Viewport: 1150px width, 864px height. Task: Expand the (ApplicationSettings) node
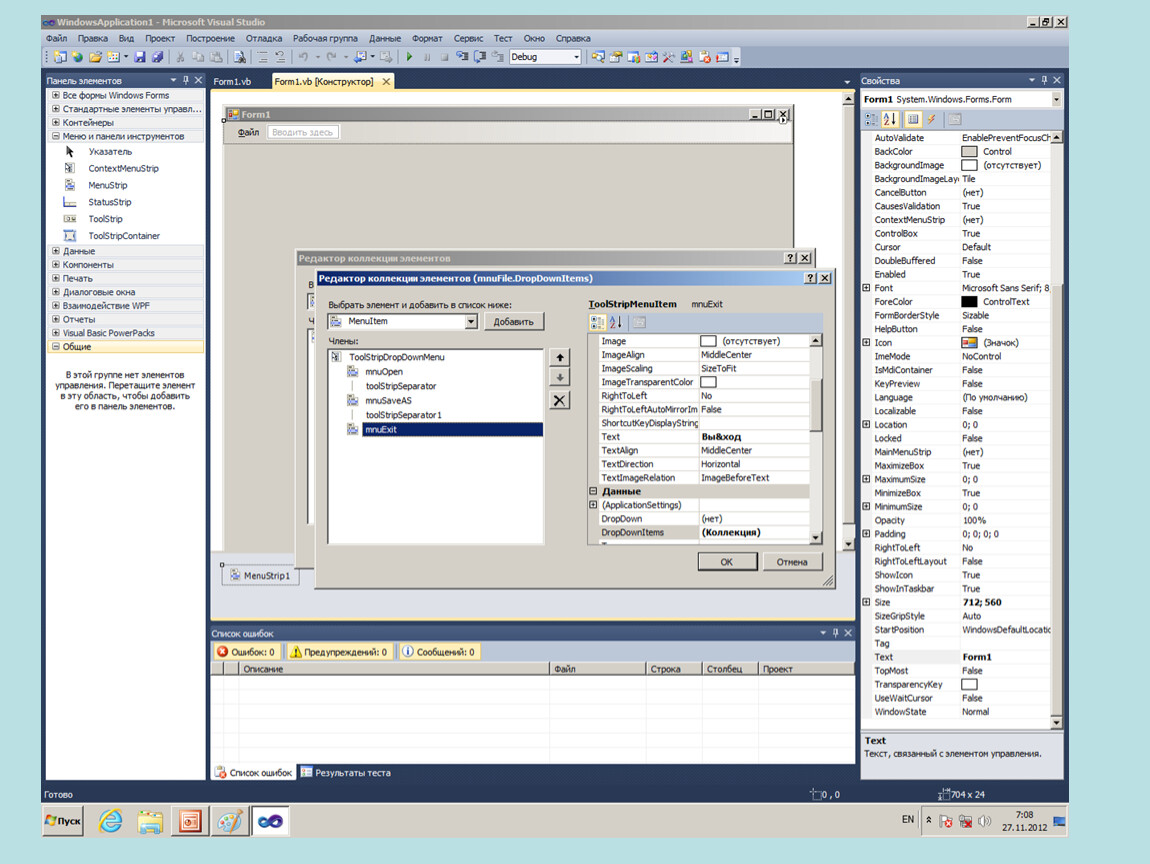click(593, 505)
